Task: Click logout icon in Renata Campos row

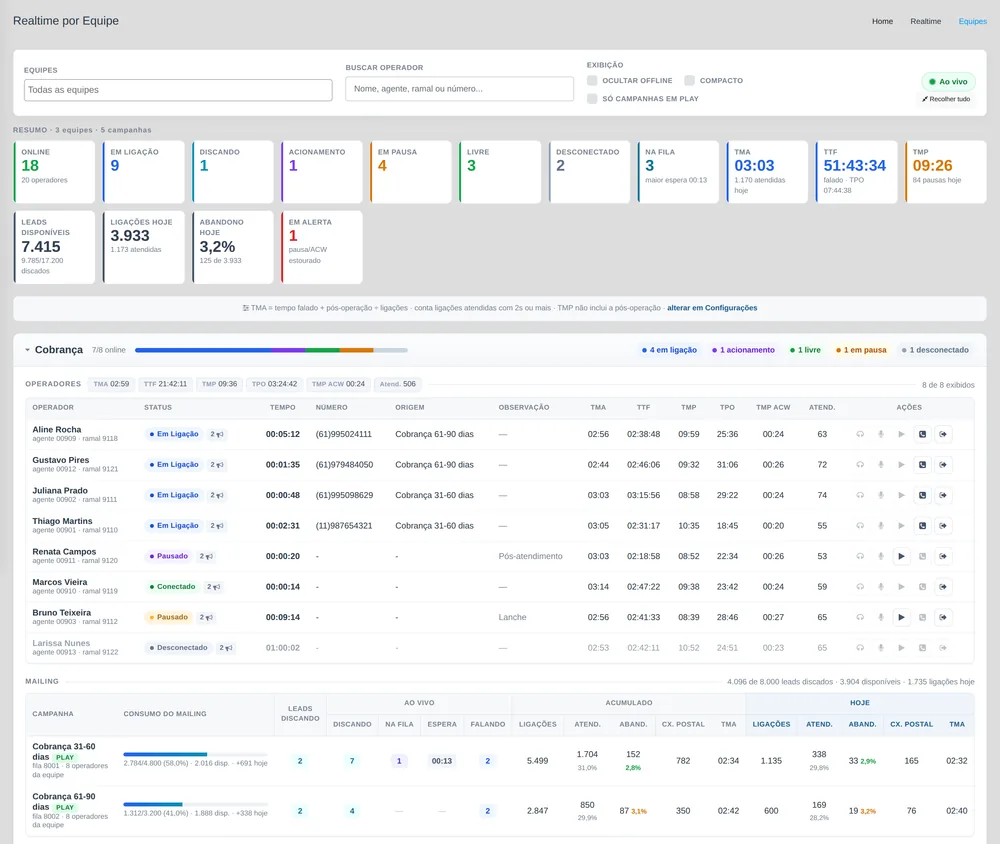Action: tap(943, 556)
